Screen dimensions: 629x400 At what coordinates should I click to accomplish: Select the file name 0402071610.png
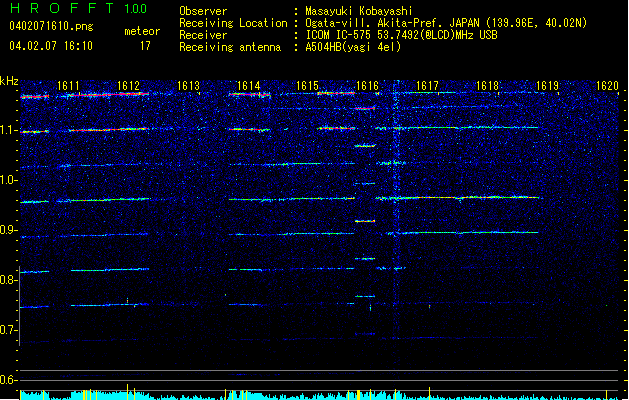[51, 27]
